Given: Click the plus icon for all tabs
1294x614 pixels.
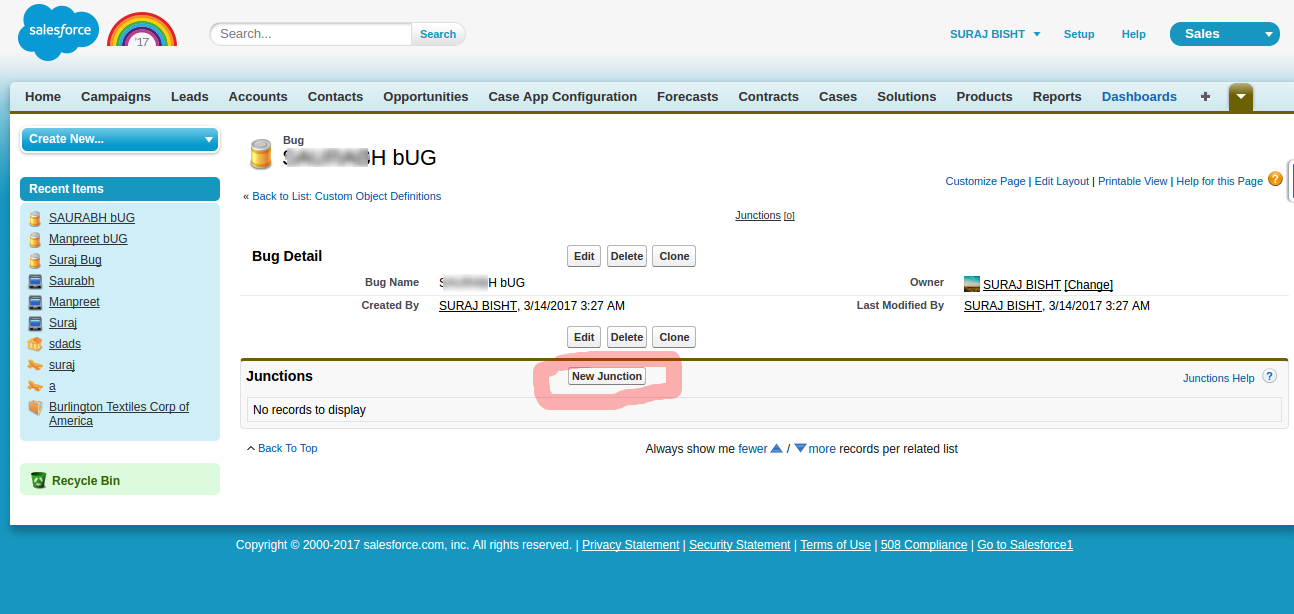Looking at the screenshot, I should point(1205,97).
